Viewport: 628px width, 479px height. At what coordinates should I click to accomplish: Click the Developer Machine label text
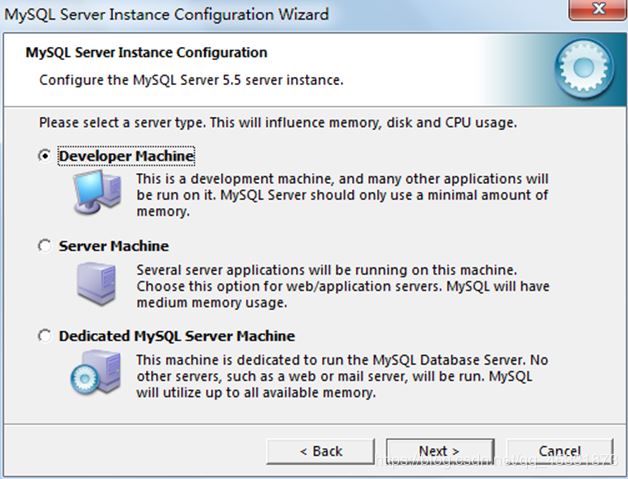tap(127, 156)
